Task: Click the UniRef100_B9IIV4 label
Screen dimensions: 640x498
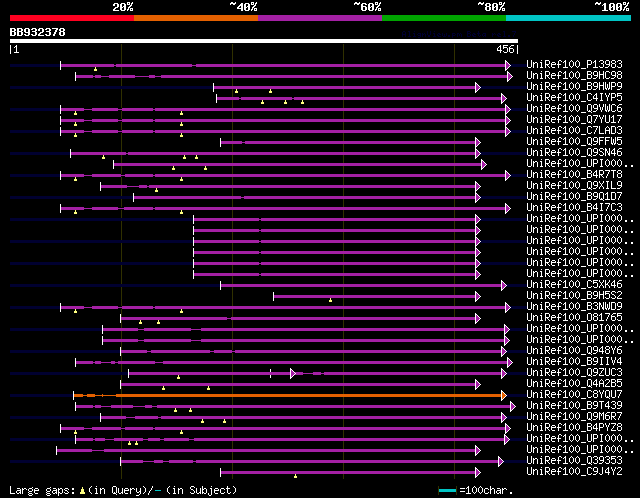Action: pos(574,361)
